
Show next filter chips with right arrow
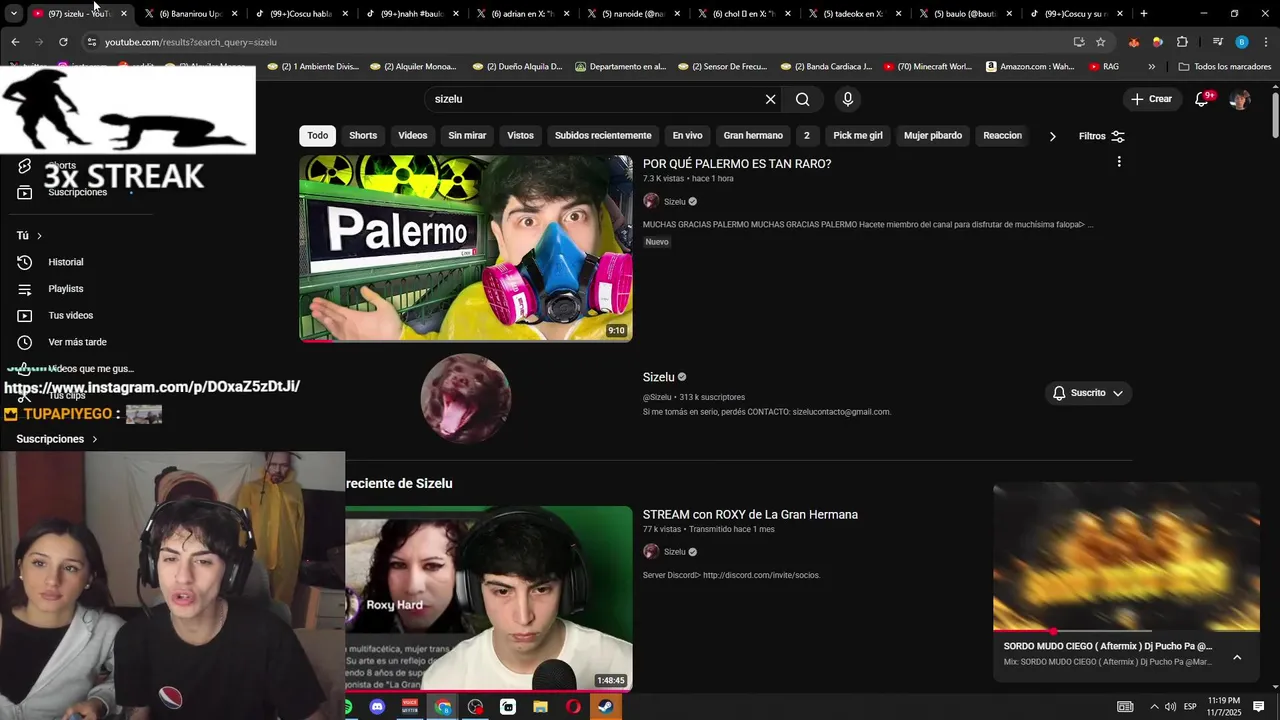tap(1052, 136)
